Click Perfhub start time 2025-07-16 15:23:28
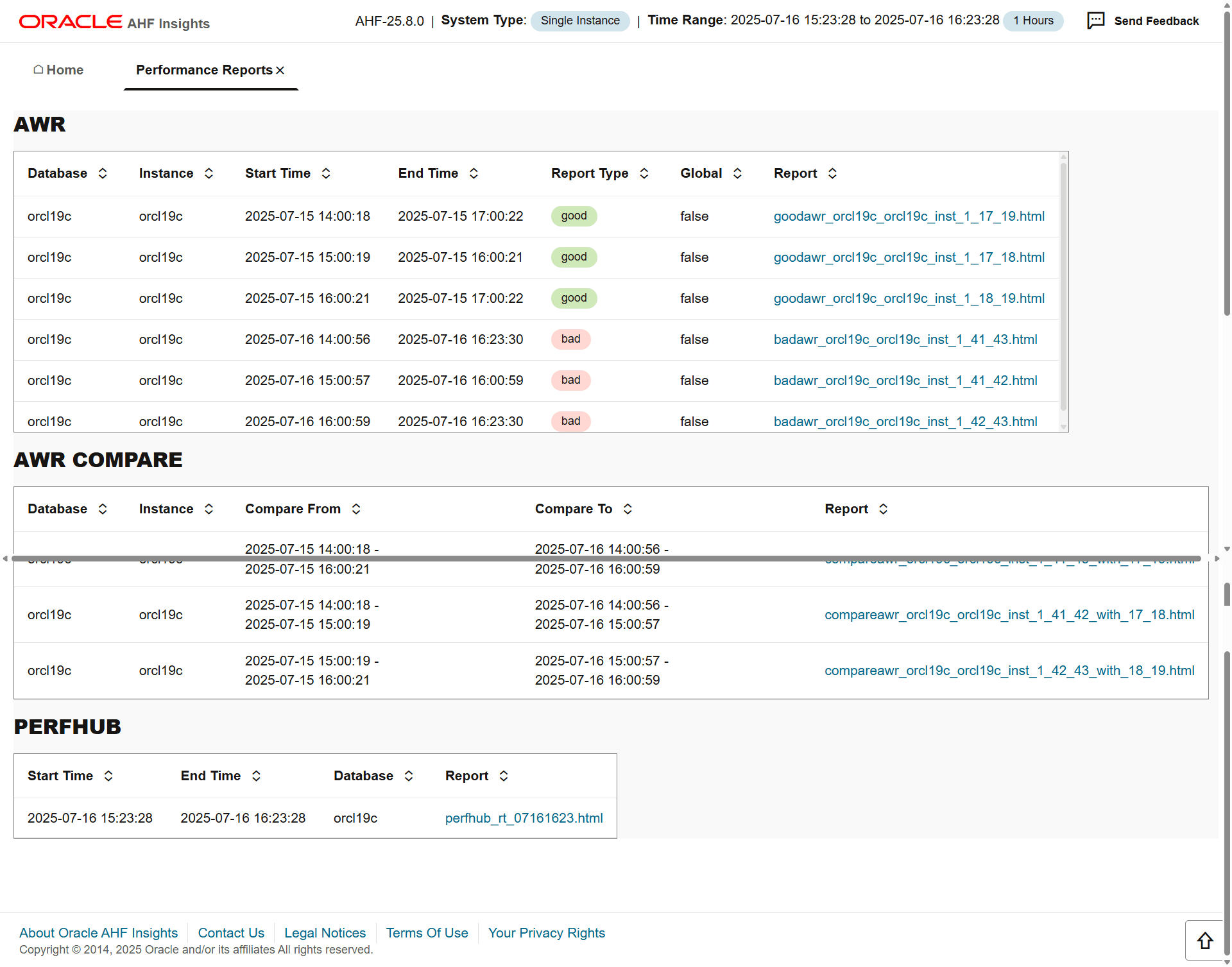The image size is (1232, 967). pos(90,818)
